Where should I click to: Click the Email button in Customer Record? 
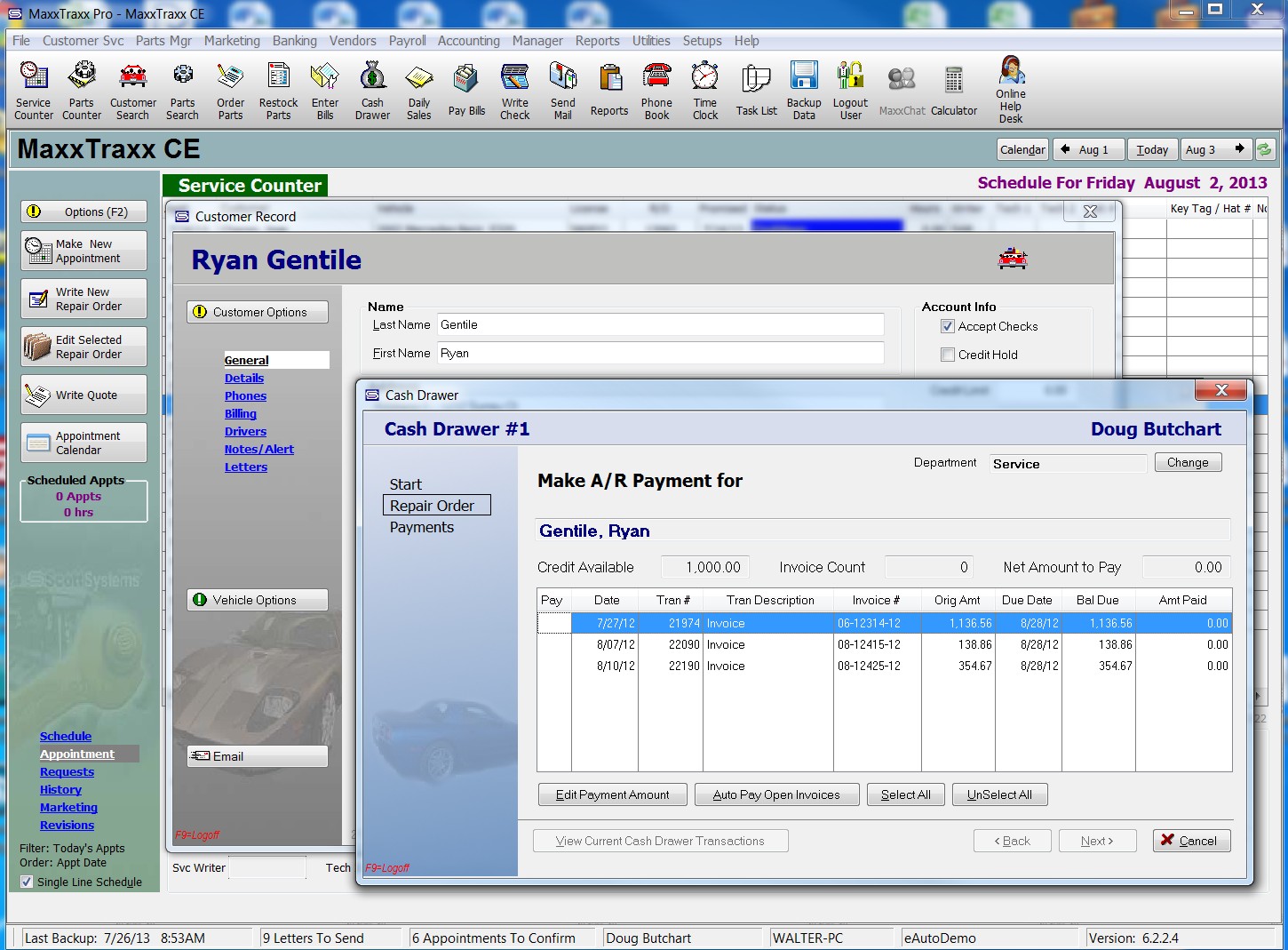tap(258, 756)
